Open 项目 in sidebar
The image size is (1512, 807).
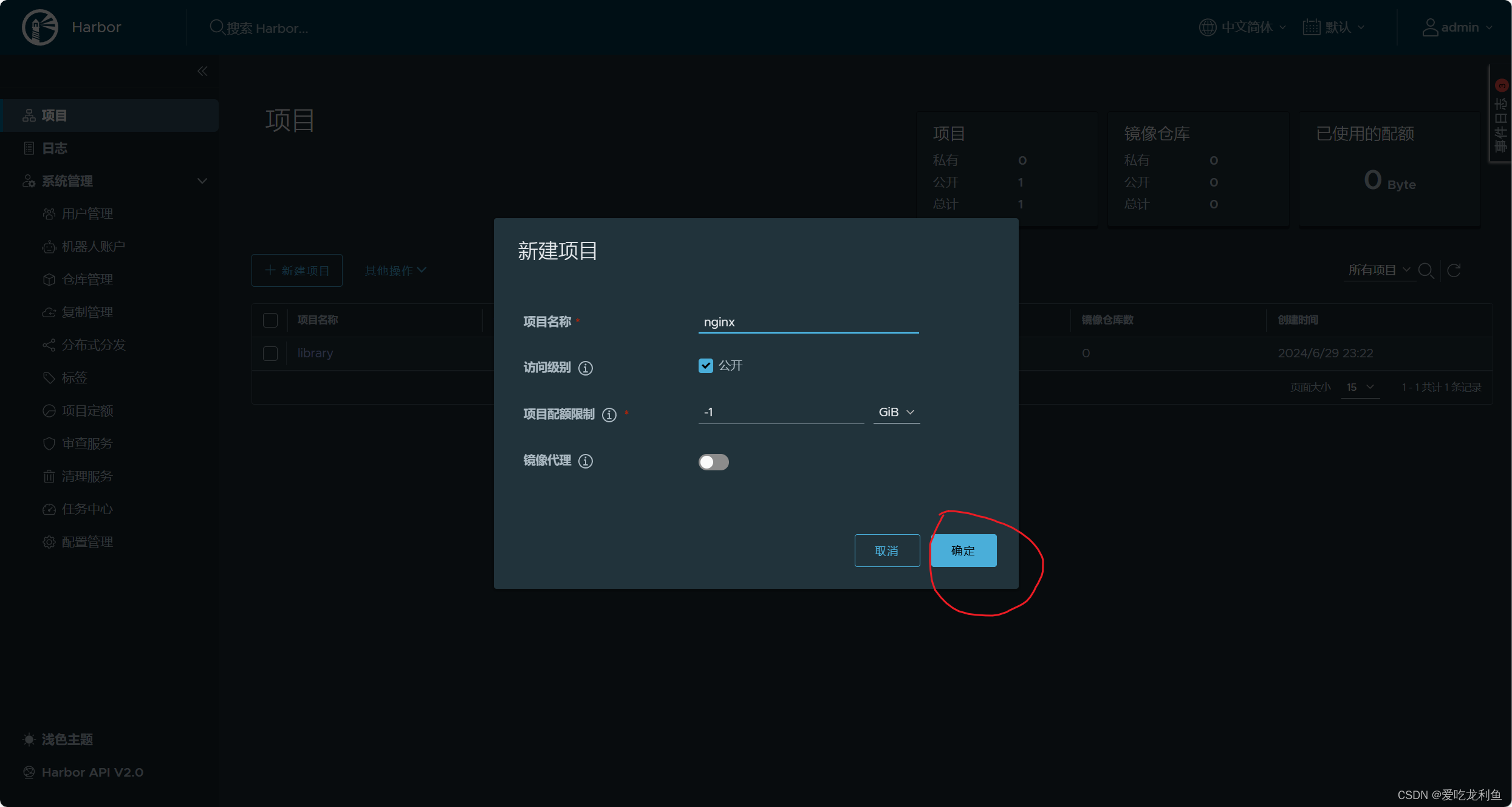coord(109,115)
